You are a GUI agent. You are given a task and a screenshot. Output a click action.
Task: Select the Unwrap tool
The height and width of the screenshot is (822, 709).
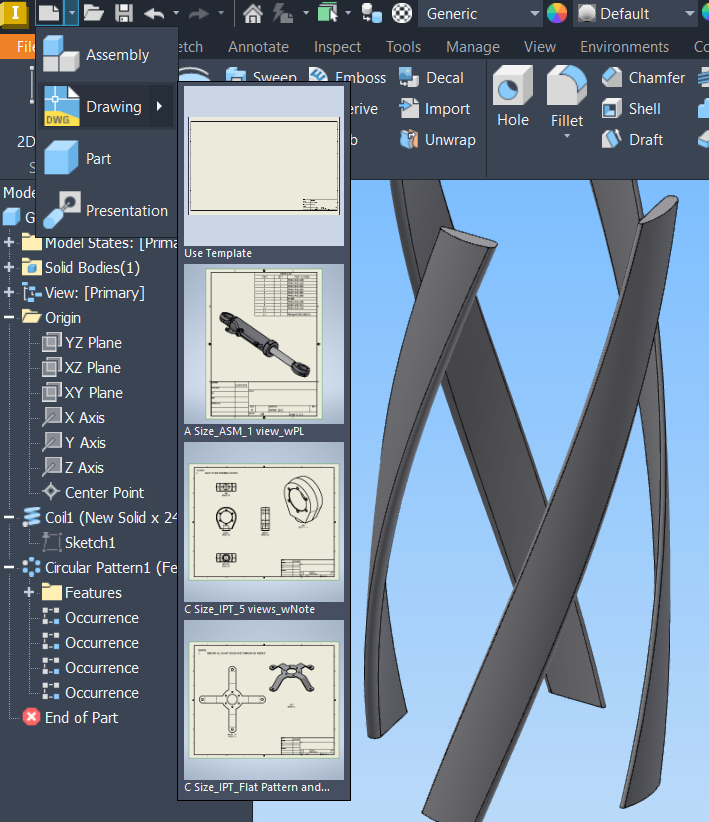pos(437,139)
